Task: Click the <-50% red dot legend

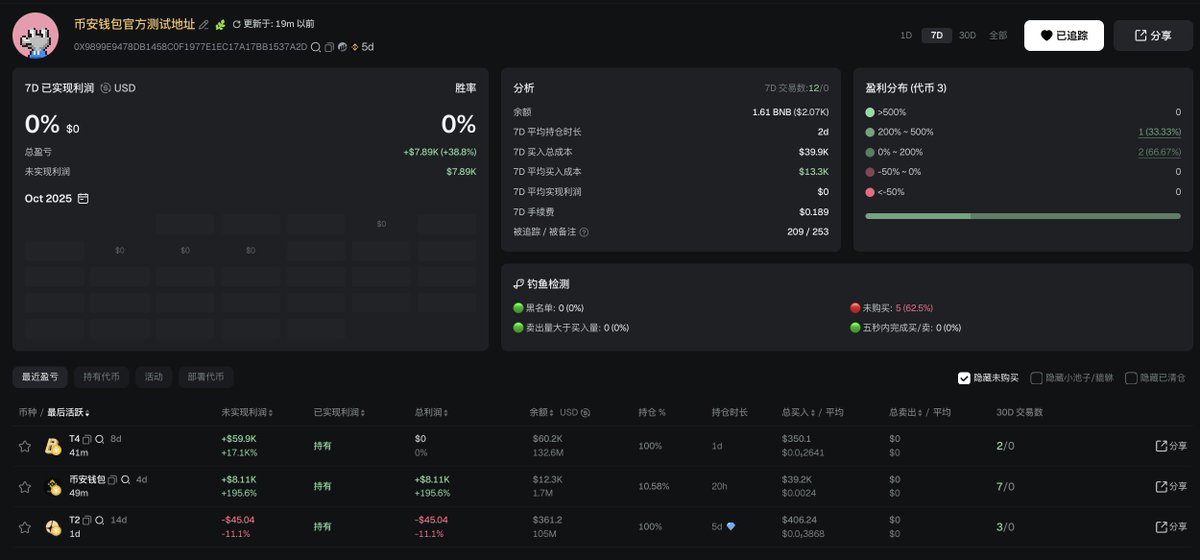Action: pyautogui.click(x=870, y=192)
